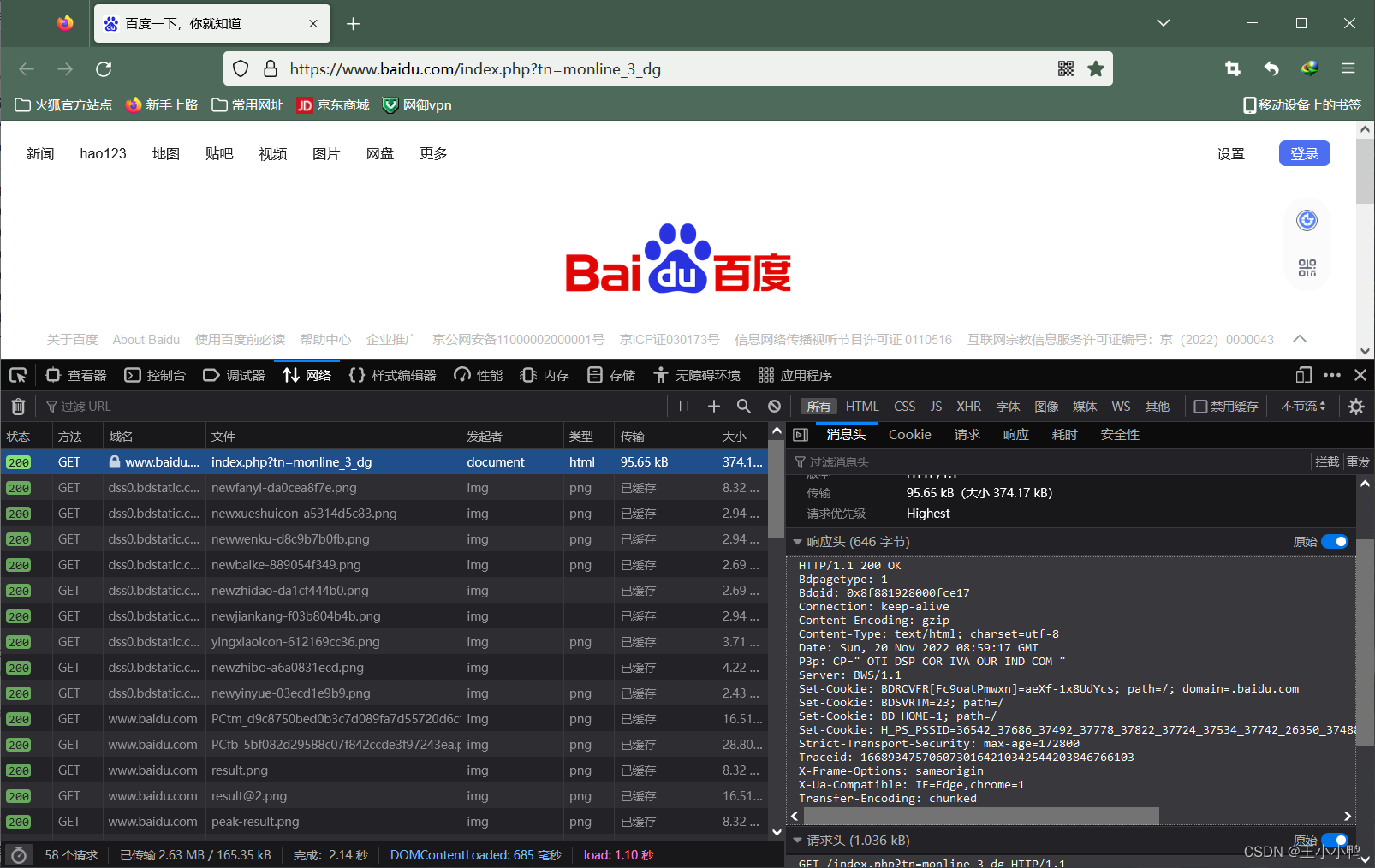Open the Application (应用程序) panel

pyautogui.click(x=795, y=375)
